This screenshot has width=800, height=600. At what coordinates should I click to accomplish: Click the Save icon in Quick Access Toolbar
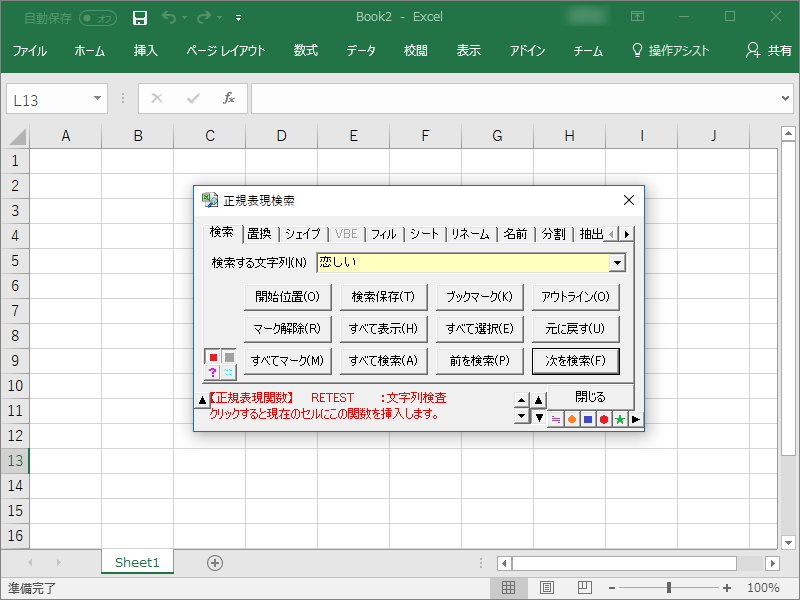[139, 17]
